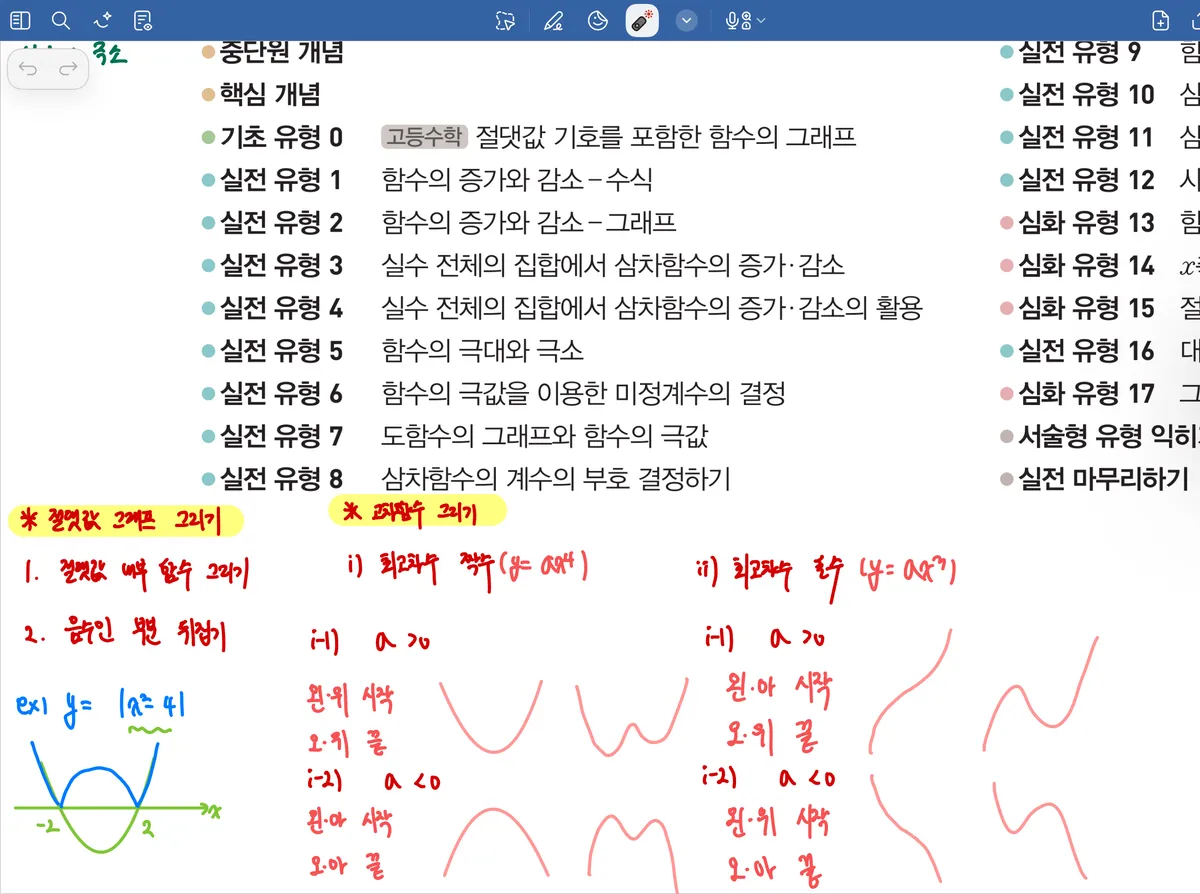Click '실전 유형 6' label
Viewport: 1200px width, 894px height.
click(281, 394)
